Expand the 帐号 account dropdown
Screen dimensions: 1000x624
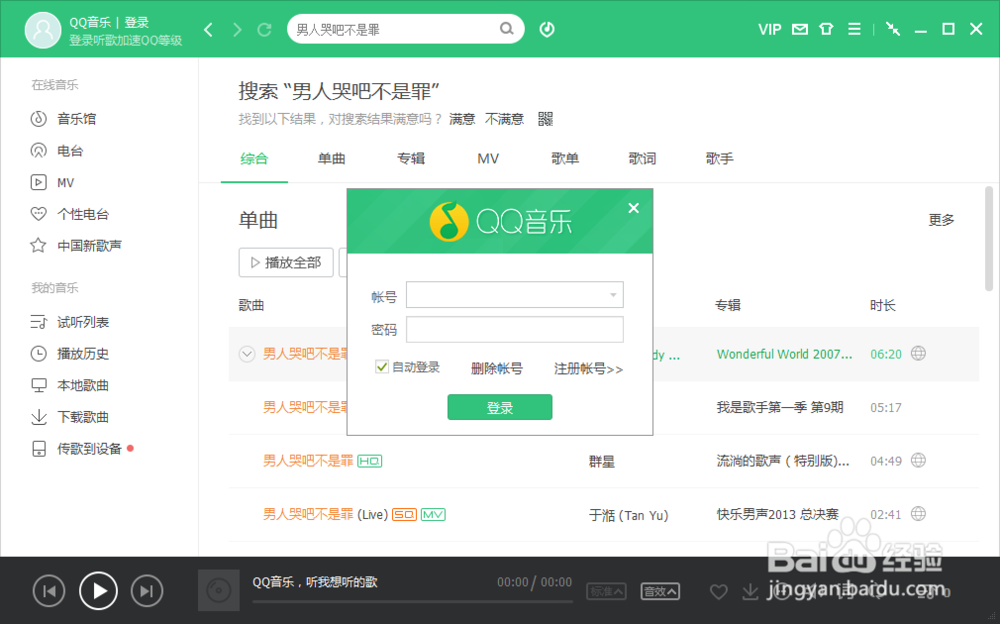[613, 295]
